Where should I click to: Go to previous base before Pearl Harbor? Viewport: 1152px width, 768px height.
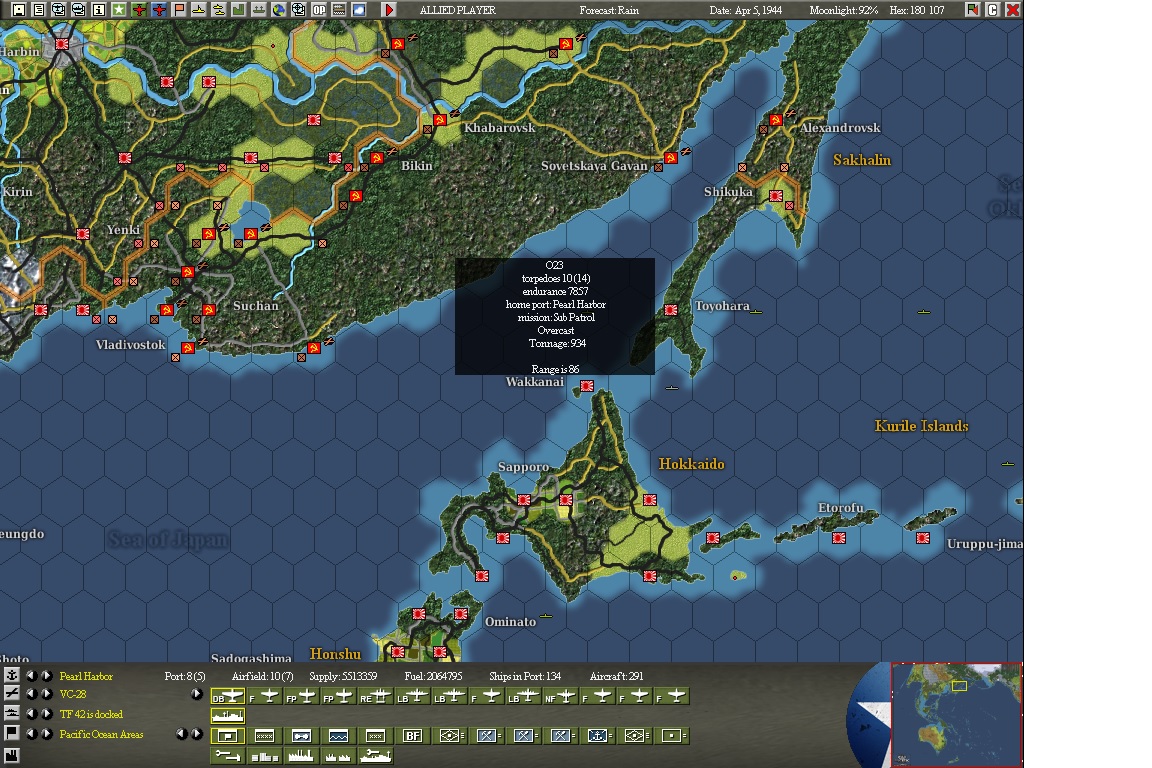coord(32,675)
